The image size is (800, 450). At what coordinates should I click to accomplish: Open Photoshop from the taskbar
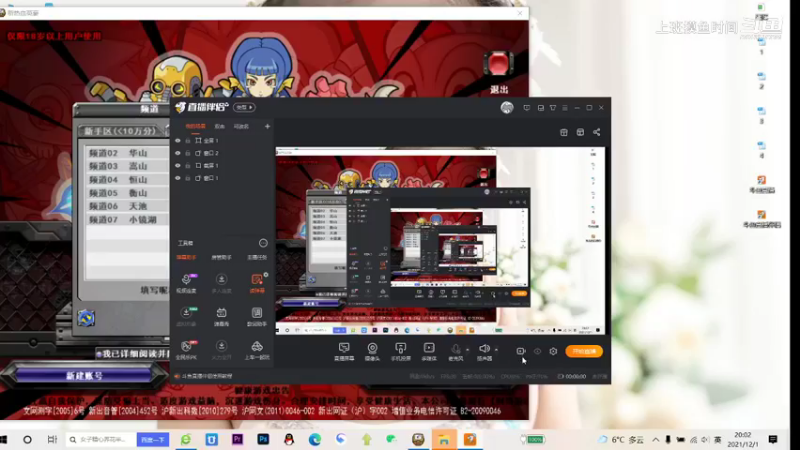pyautogui.click(x=263, y=439)
